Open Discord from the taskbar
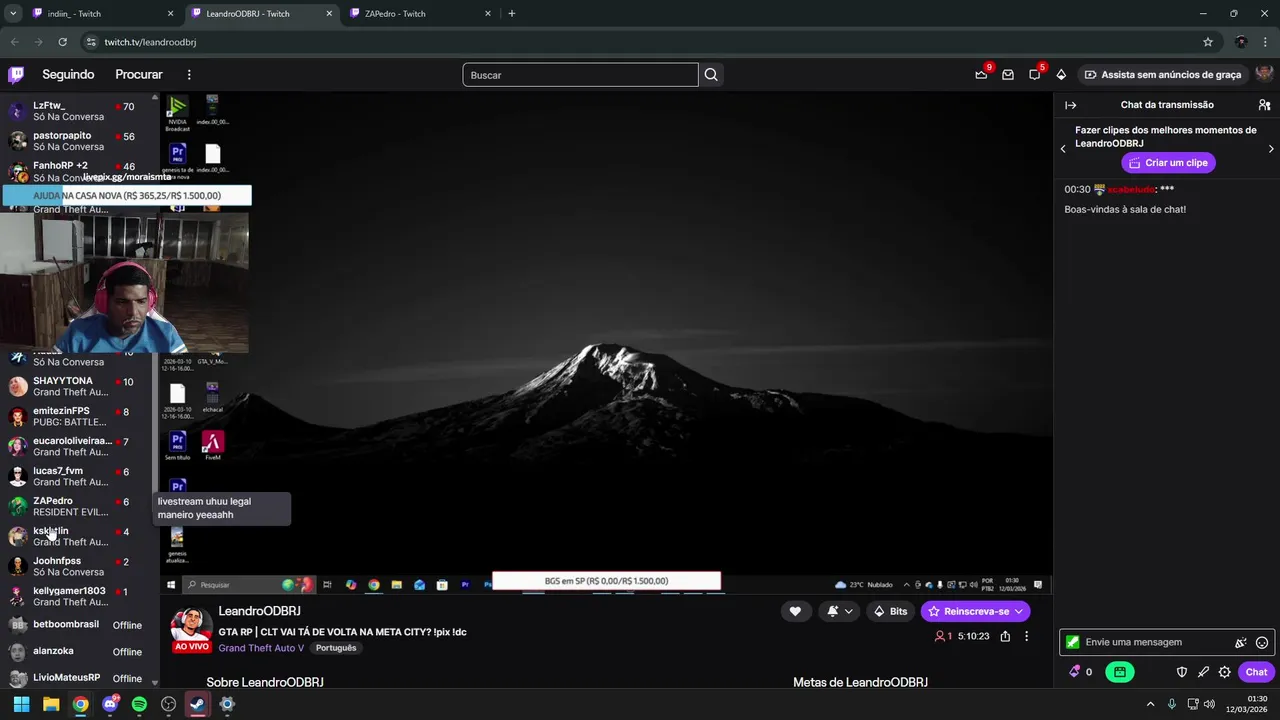Viewport: 1280px width, 720px height. (110, 704)
